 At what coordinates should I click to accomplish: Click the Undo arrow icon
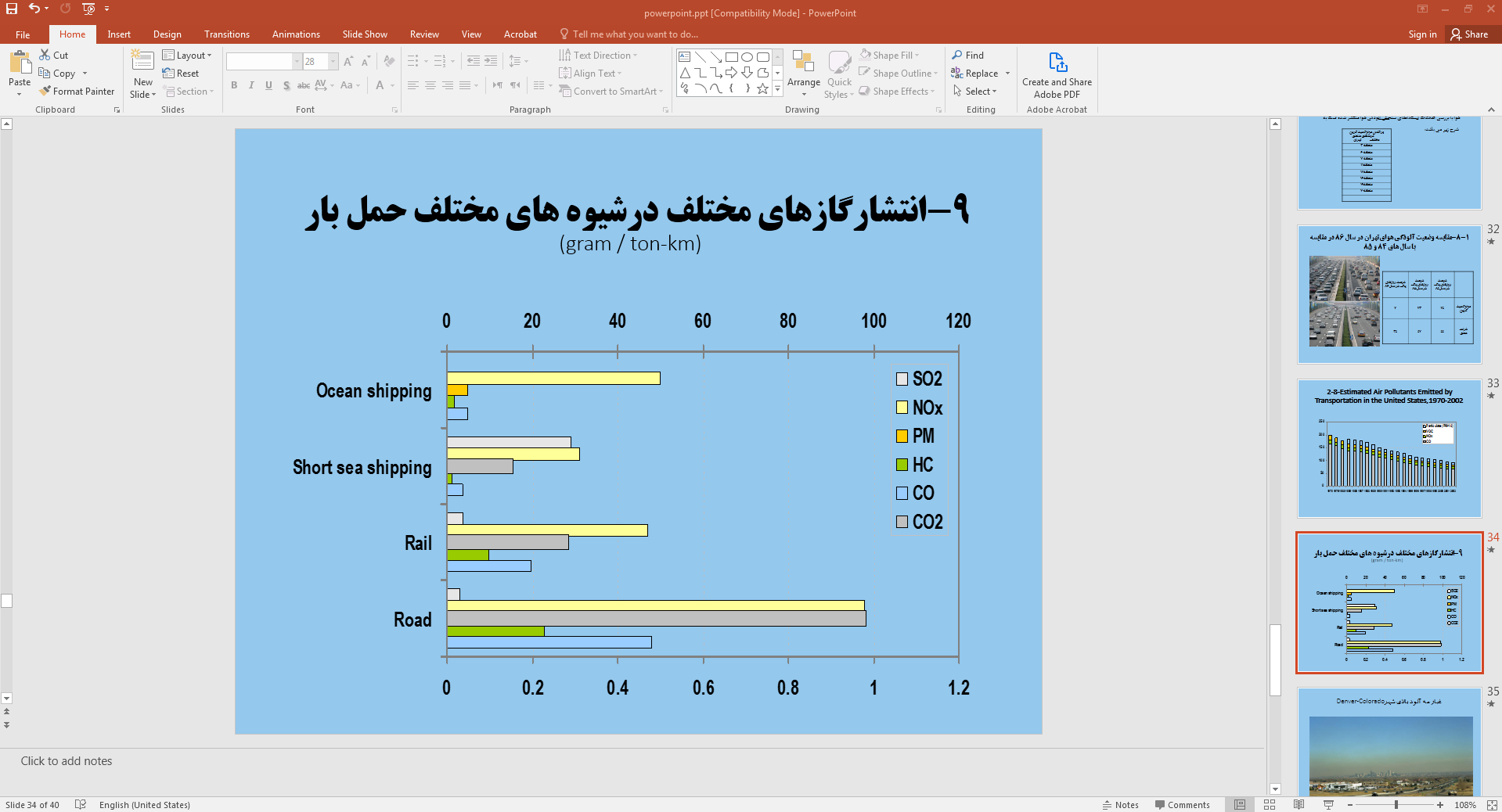pyautogui.click(x=34, y=9)
